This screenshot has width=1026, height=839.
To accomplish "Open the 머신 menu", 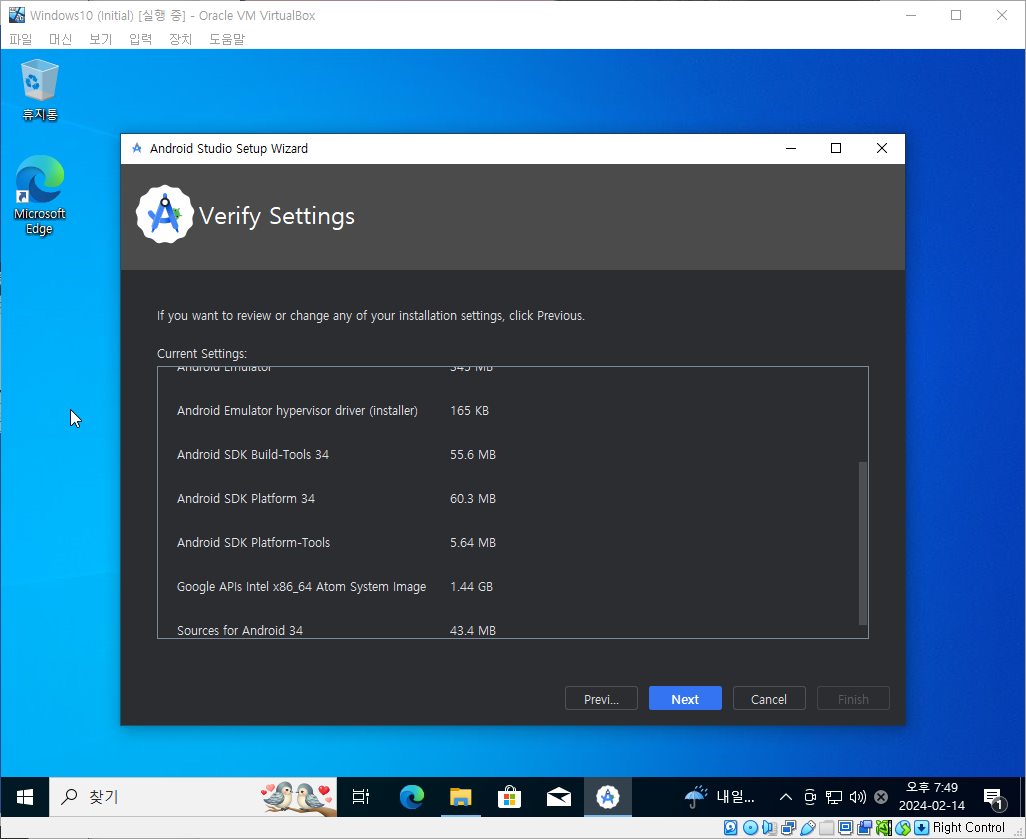I will point(60,39).
